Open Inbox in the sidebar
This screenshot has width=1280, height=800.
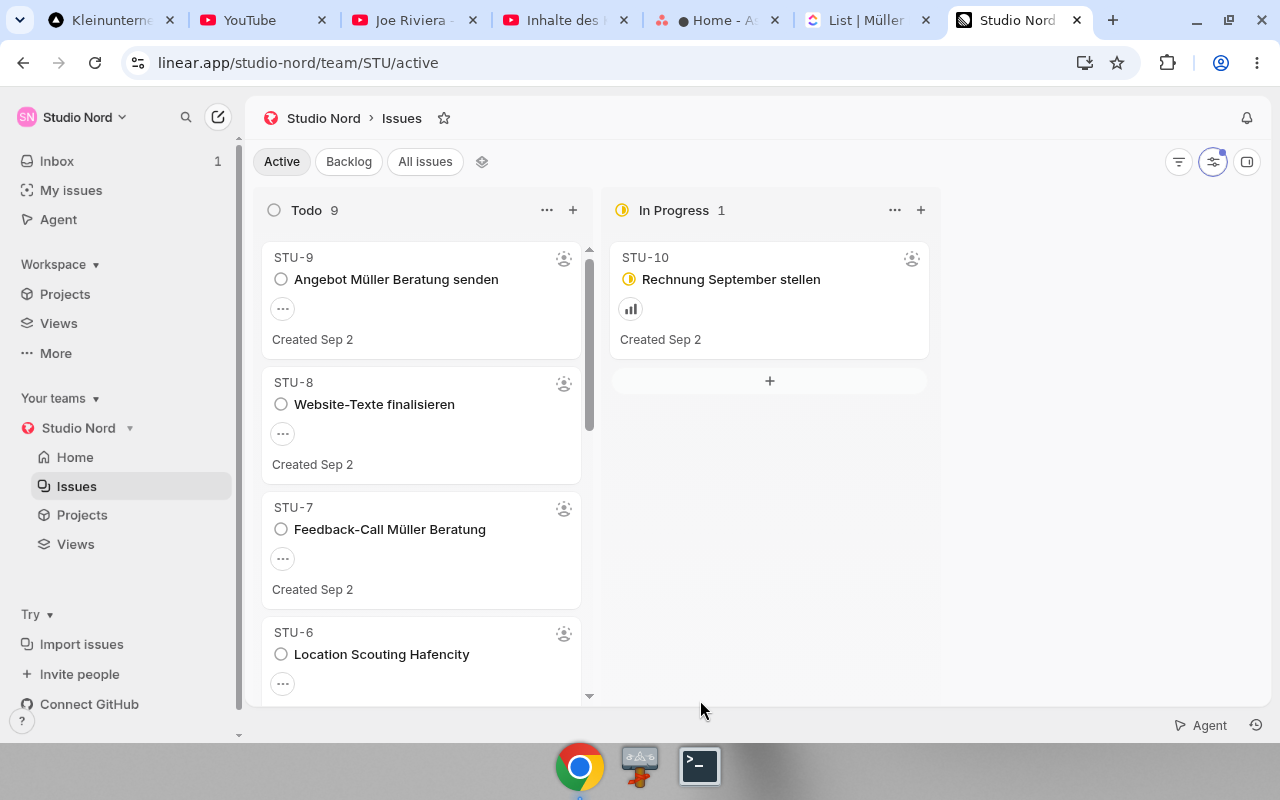[123, 161]
